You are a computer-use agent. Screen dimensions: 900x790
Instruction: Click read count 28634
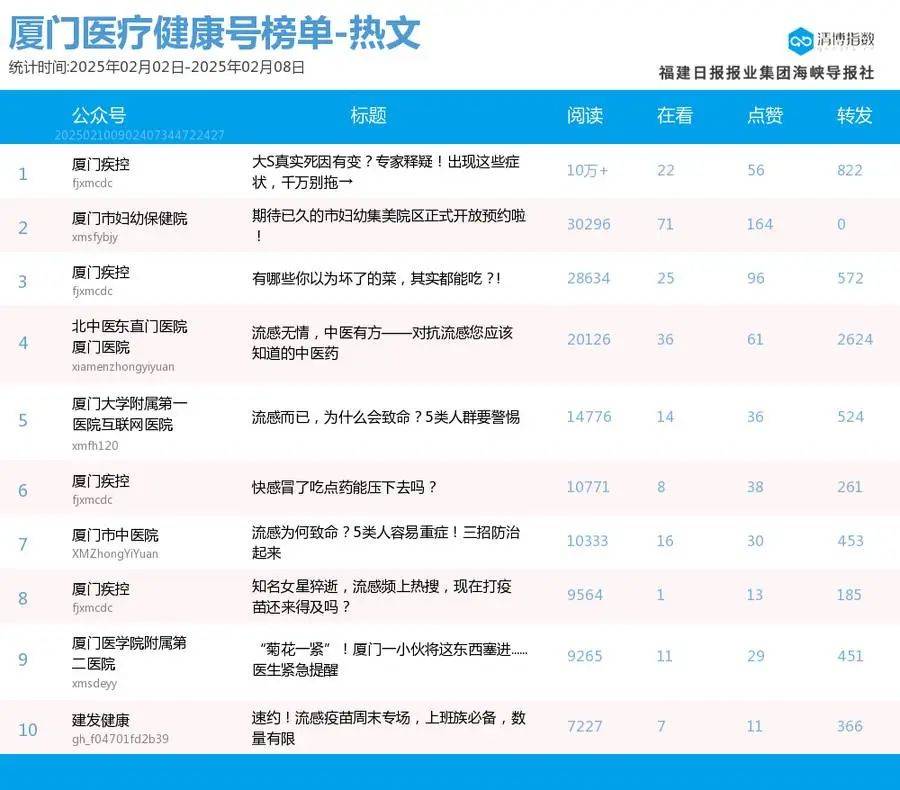click(588, 278)
